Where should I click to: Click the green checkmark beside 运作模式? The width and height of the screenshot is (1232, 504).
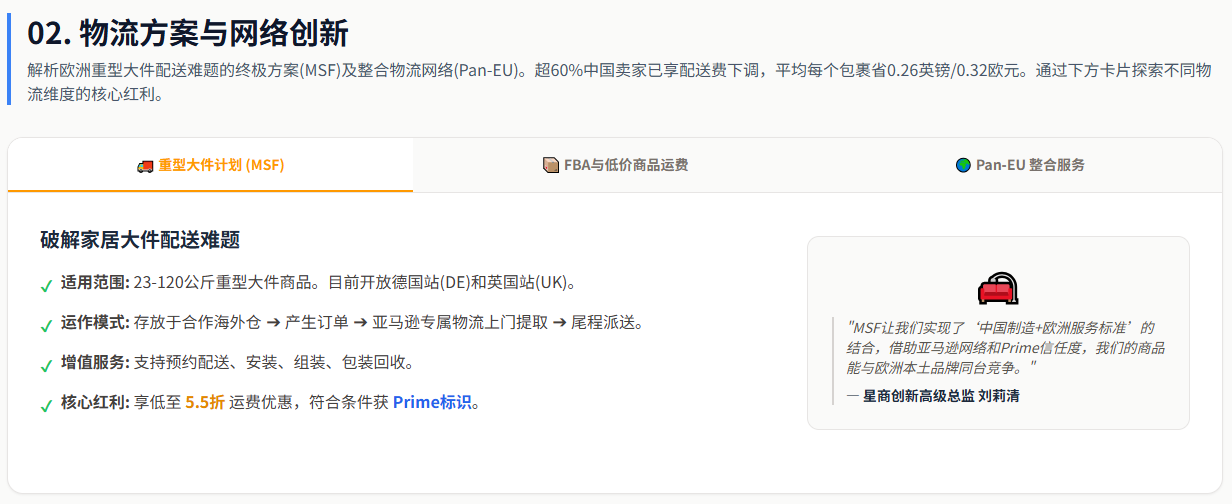tap(46, 326)
